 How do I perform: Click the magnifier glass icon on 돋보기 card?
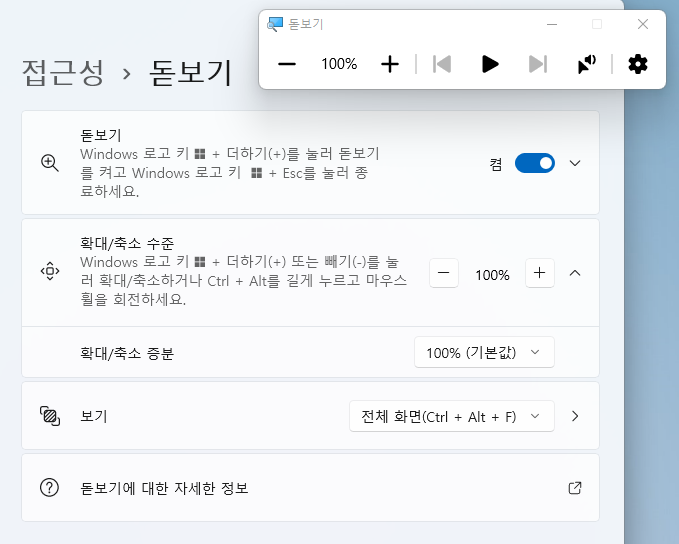[50, 163]
